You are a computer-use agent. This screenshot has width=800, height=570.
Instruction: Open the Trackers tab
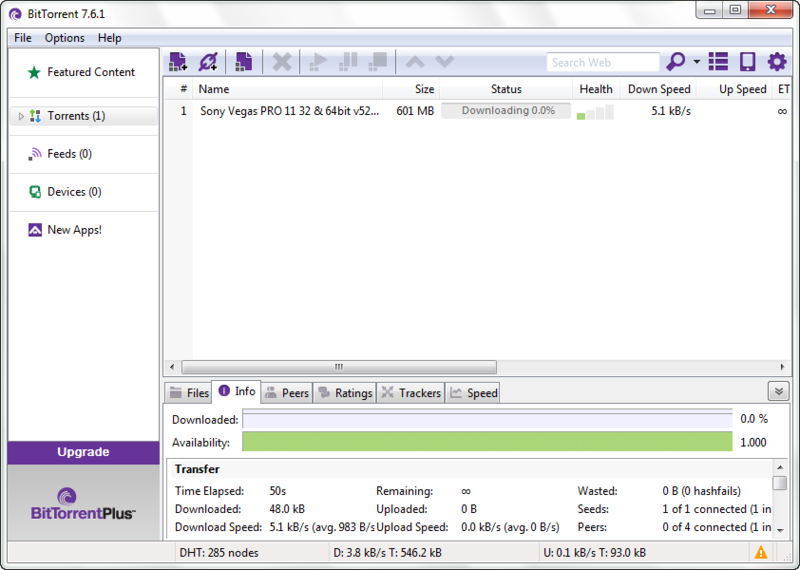411,393
